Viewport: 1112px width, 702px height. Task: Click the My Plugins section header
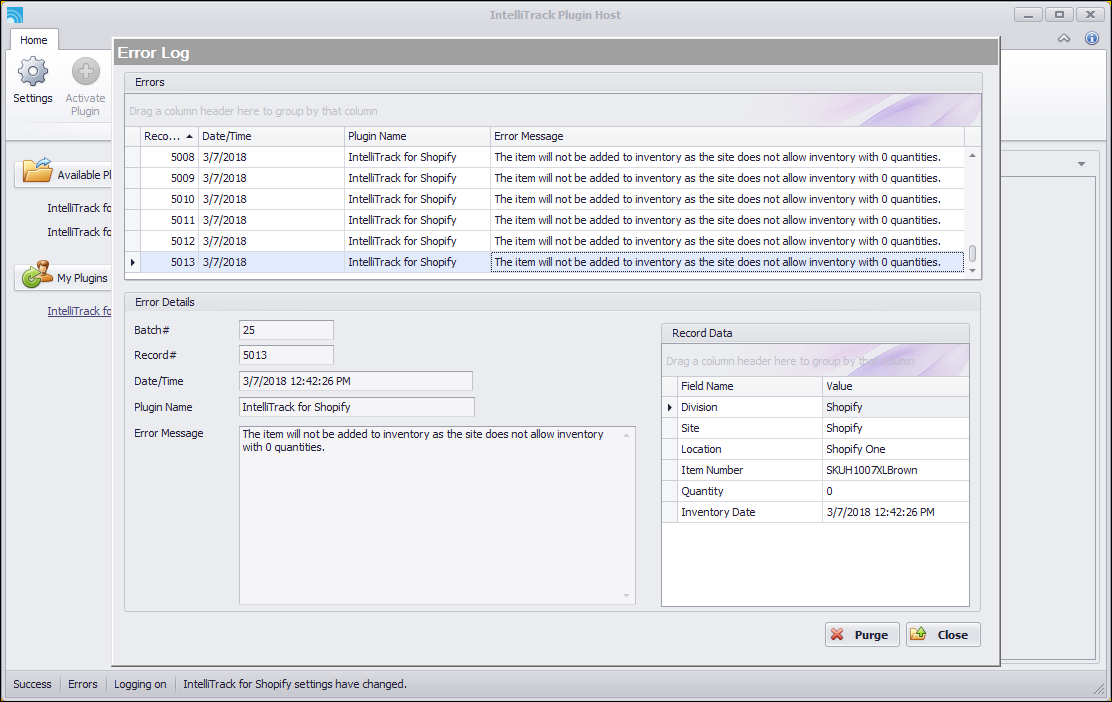(x=63, y=278)
